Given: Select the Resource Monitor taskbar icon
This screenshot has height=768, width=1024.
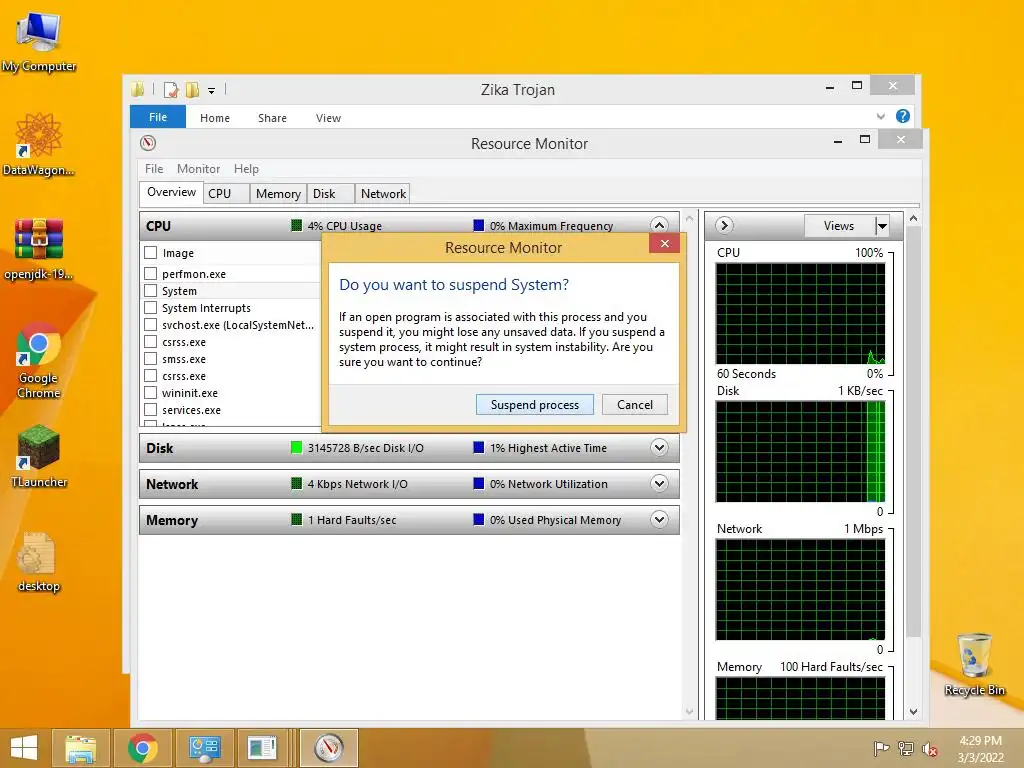Looking at the screenshot, I should point(328,748).
